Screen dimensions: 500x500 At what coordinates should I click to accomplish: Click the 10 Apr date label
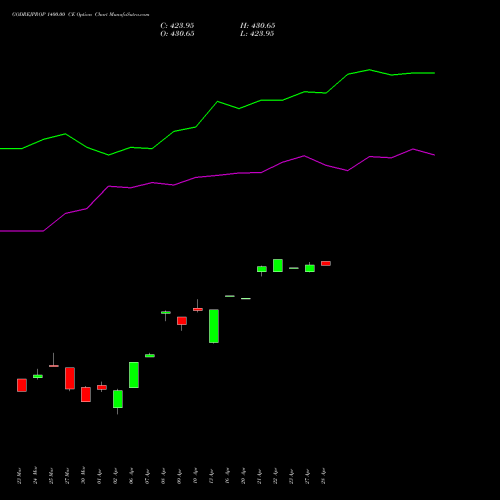195,476
